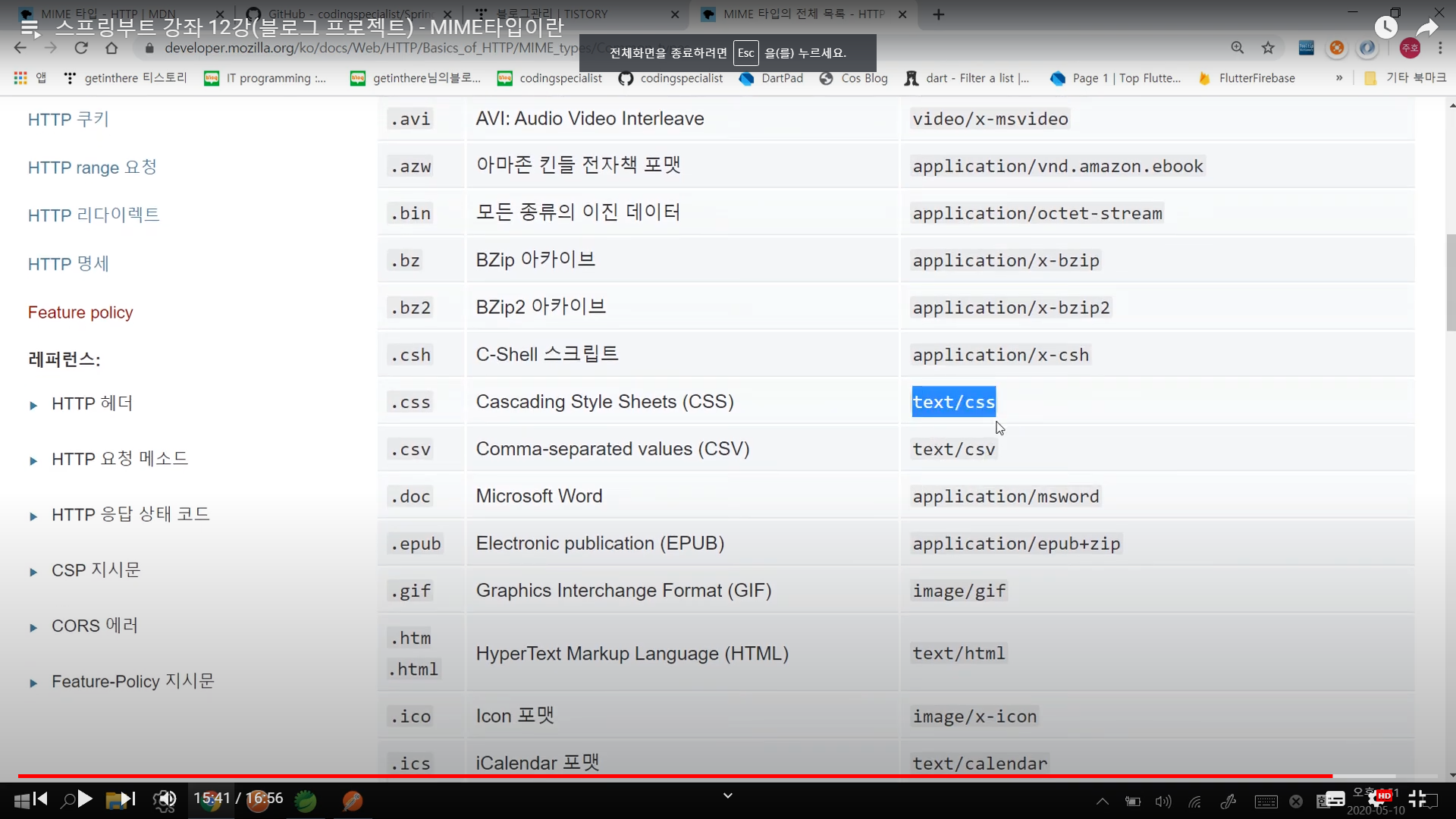Open HTTP 리다이렉트 sidebar link
This screenshot has width=1456, height=819.
pyautogui.click(x=93, y=215)
